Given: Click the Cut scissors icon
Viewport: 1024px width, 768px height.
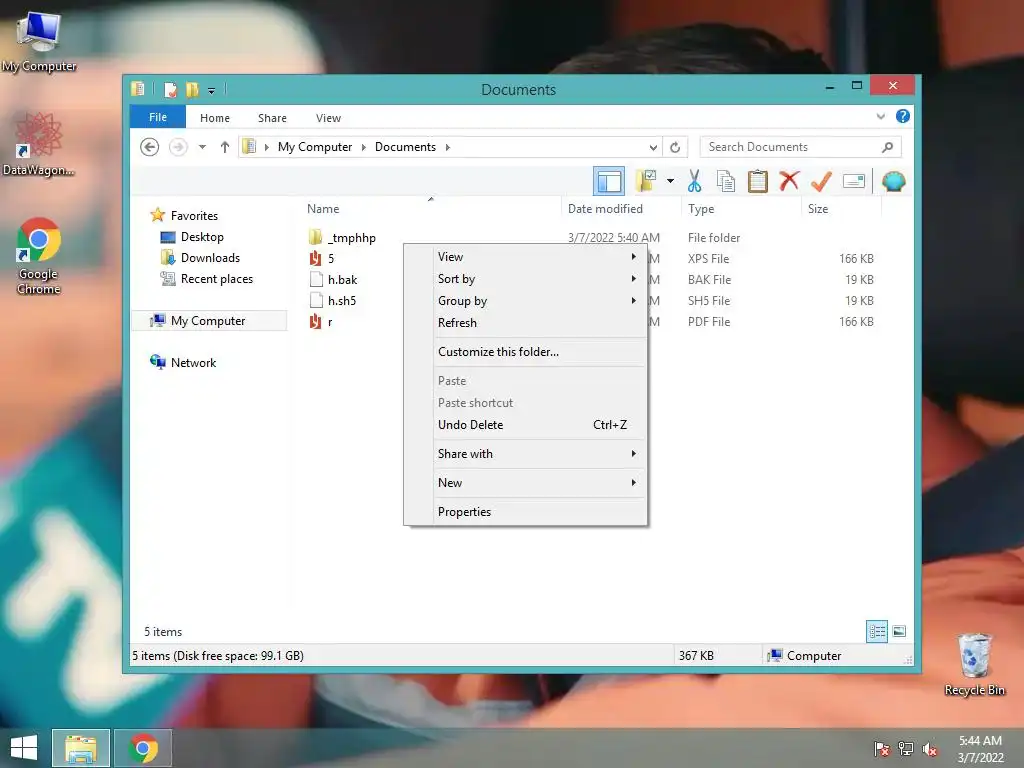Looking at the screenshot, I should [694, 181].
